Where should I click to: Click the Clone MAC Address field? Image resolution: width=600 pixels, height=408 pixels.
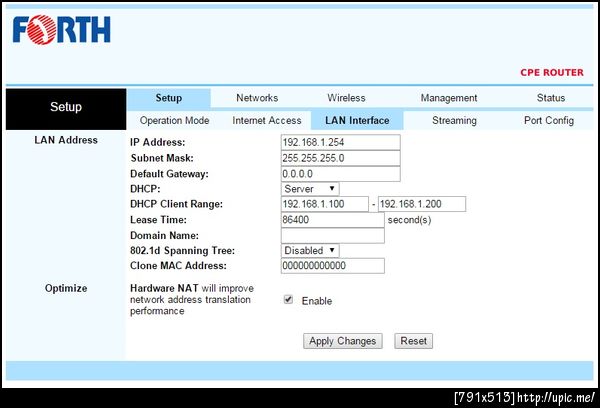click(333, 266)
